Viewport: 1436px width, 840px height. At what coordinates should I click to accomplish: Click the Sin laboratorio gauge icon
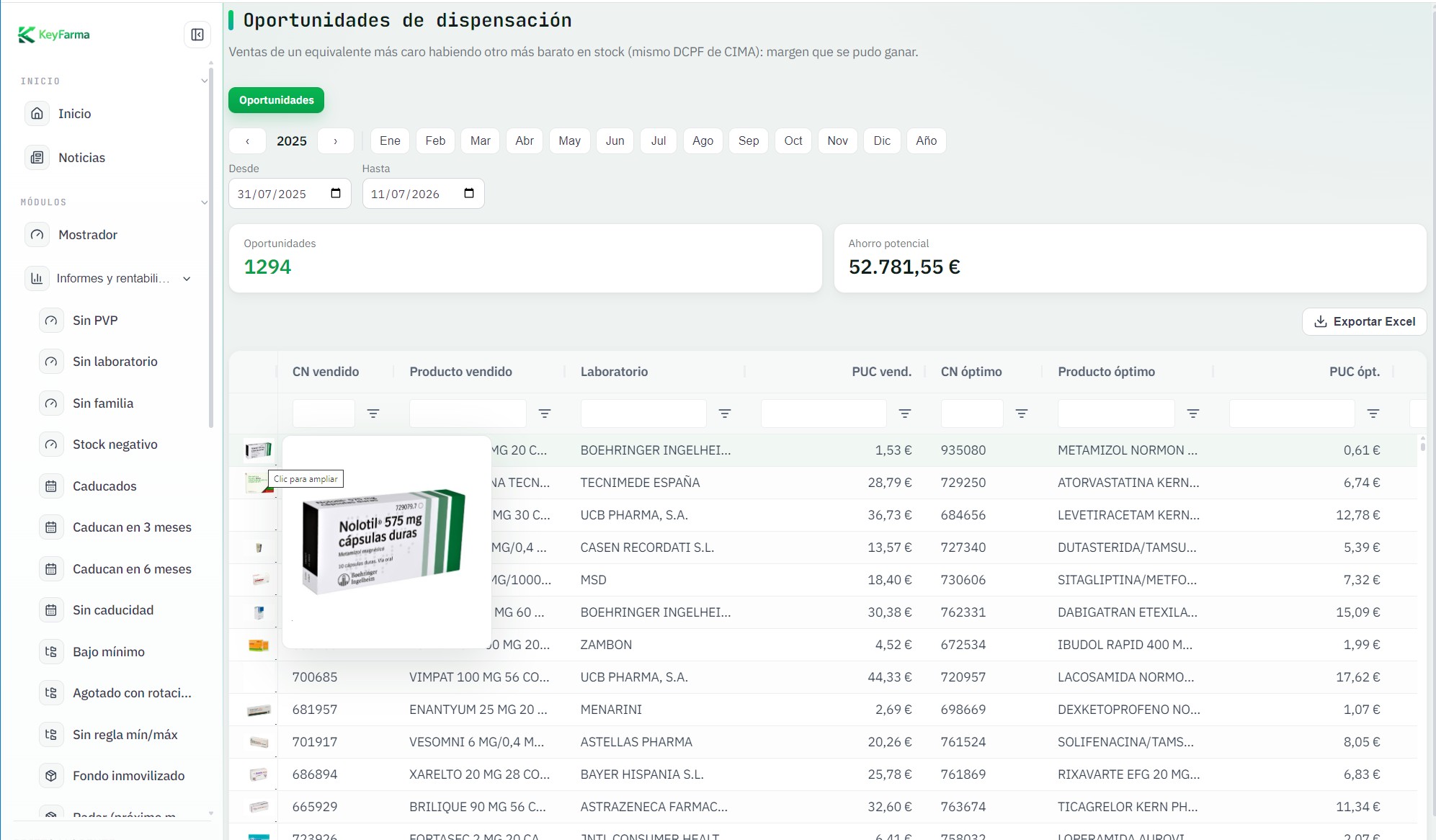(51, 362)
